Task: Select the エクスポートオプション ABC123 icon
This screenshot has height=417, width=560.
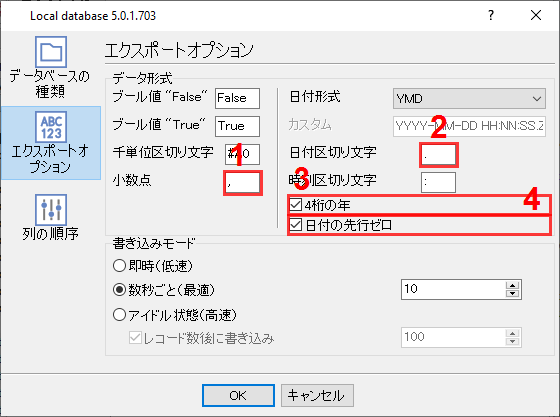Action: click(51, 127)
